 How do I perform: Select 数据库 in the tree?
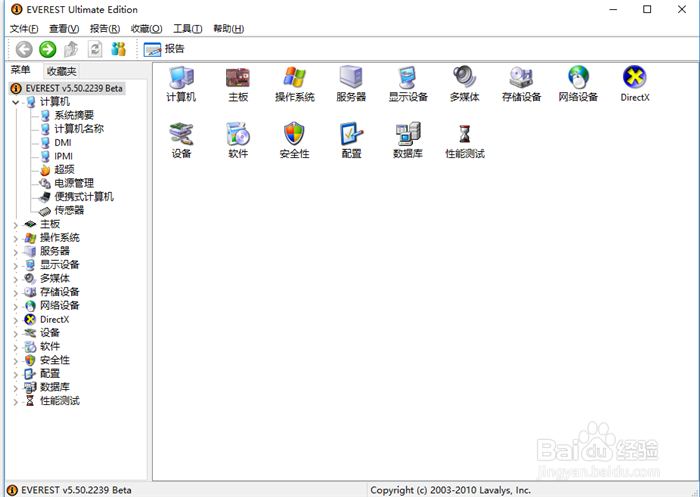(x=54, y=387)
